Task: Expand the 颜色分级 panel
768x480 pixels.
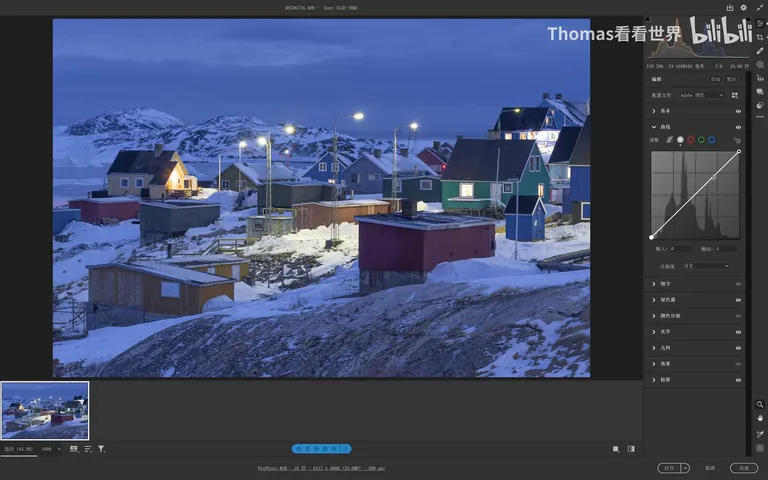Action: [x=654, y=316]
